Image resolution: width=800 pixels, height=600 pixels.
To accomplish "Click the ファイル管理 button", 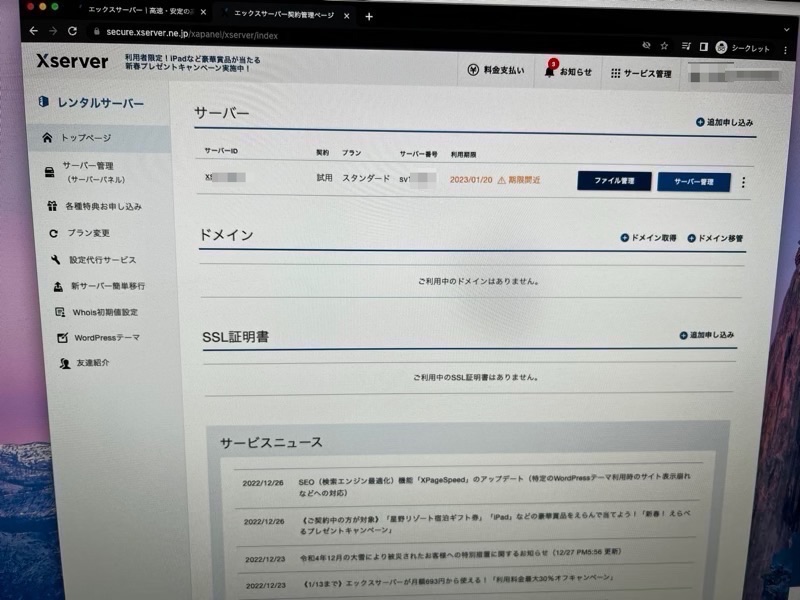I will tap(614, 181).
